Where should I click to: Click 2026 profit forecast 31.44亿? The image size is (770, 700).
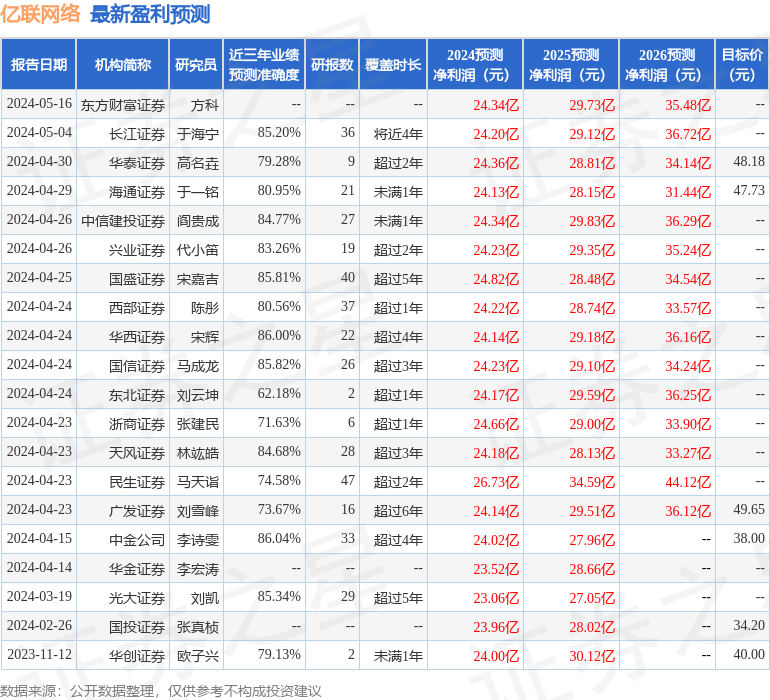pyautogui.click(x=688, y=192)
